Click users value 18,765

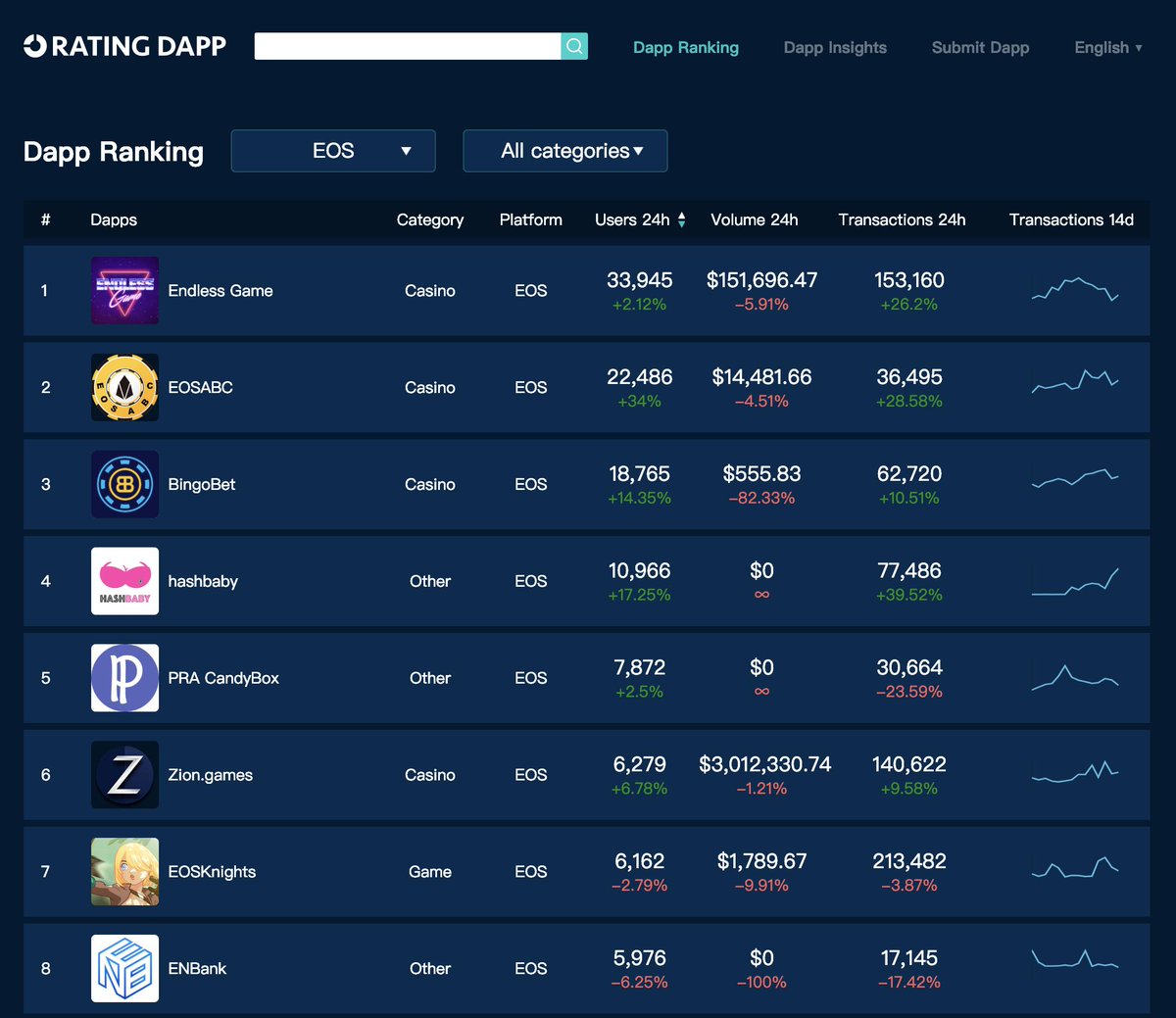pyautogui.click(x=639, y=474)
